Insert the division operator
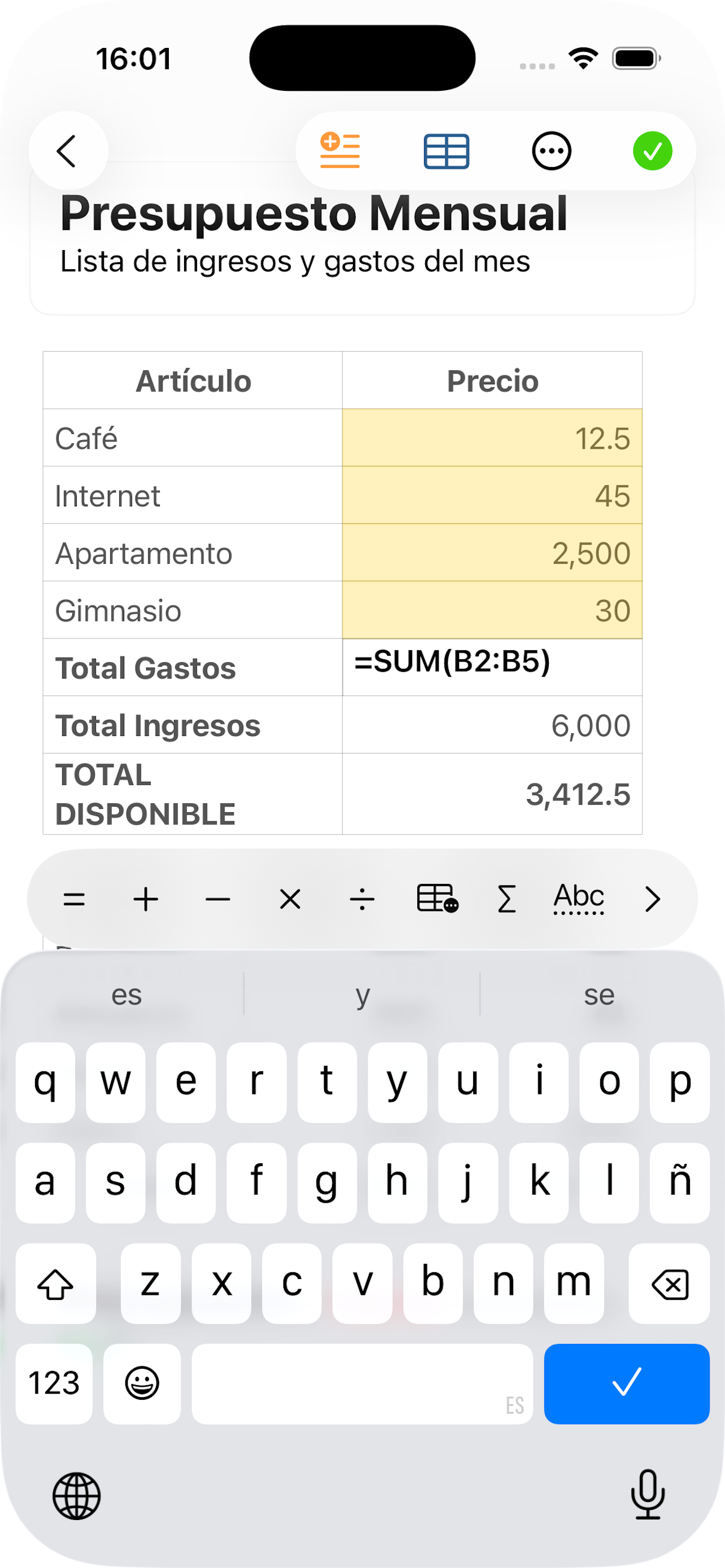Image resolution: width=725 pixels, height=1568 pixels. pos(362,899)
